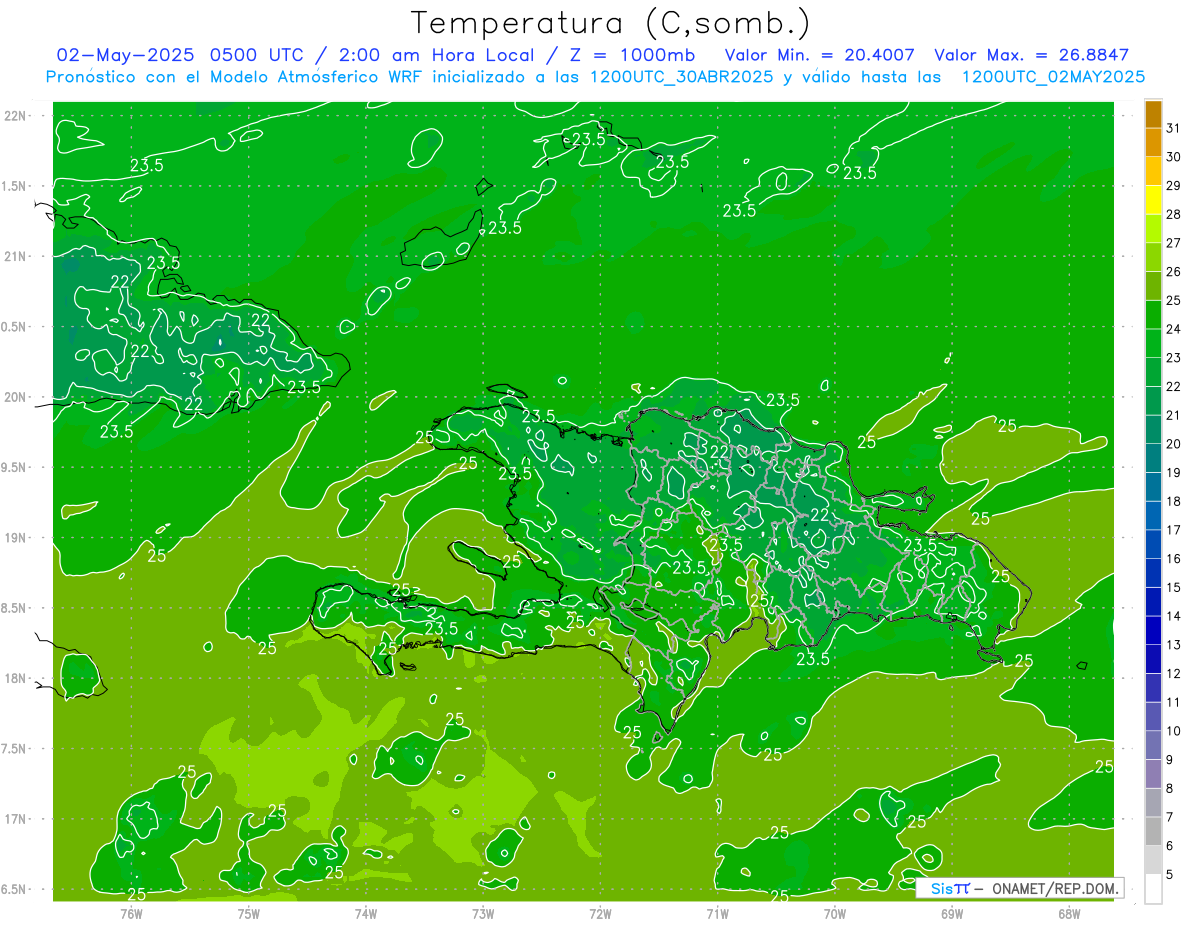The image size is (1200, 927).
Task: Select the "Valor Max. = 26.8847" readout
Action: (1032, 55)
